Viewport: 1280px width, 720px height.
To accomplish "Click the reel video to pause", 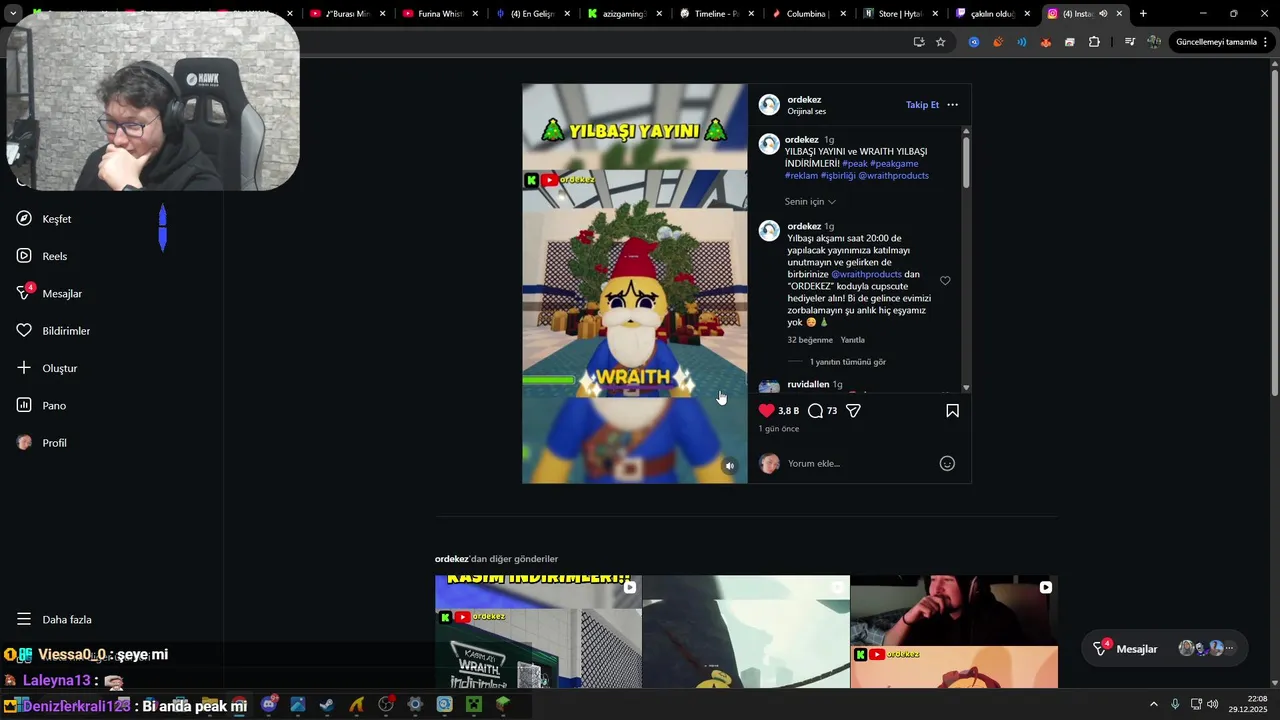I will (x=634, y=283).
